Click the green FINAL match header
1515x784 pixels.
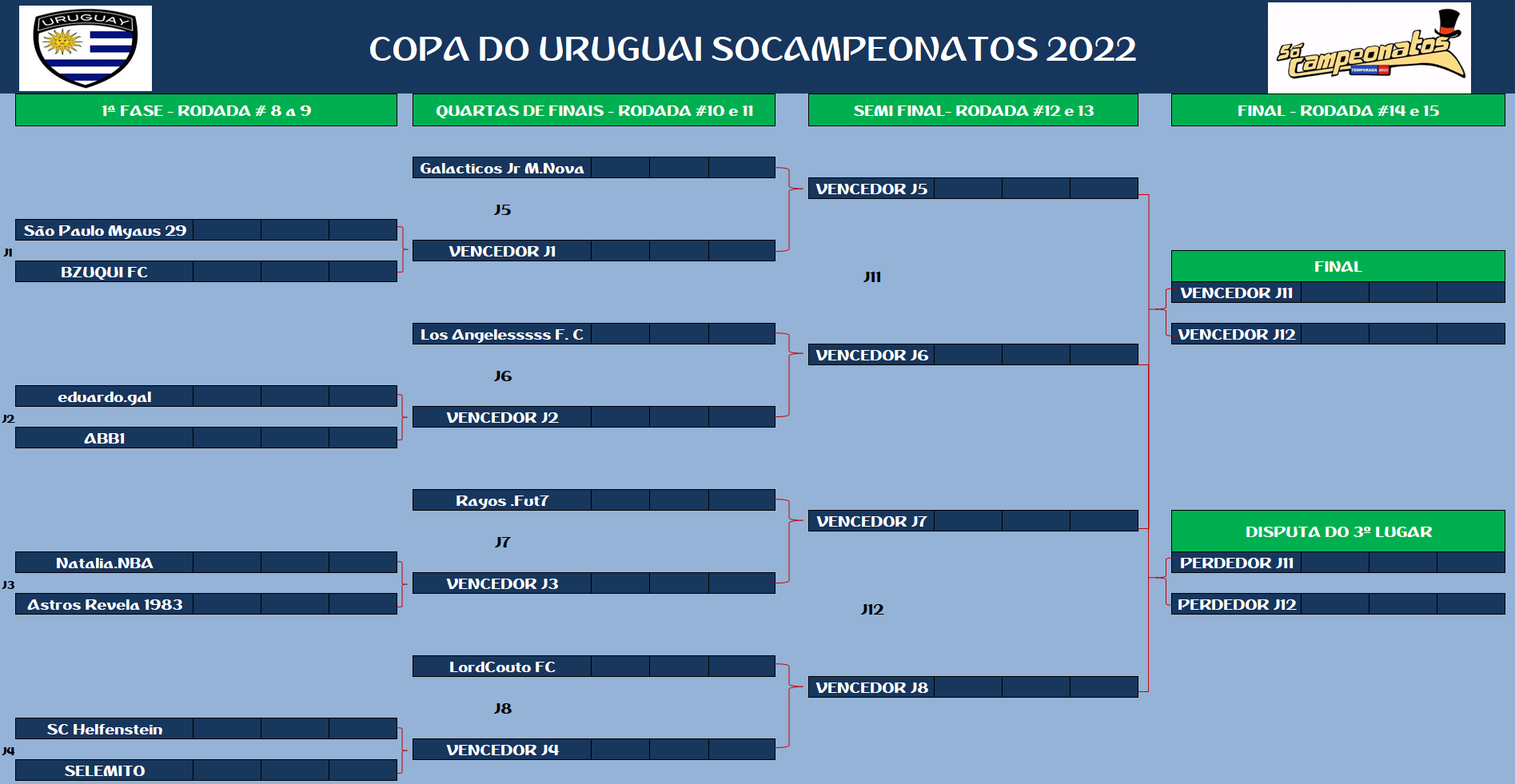pos(1338,266)
